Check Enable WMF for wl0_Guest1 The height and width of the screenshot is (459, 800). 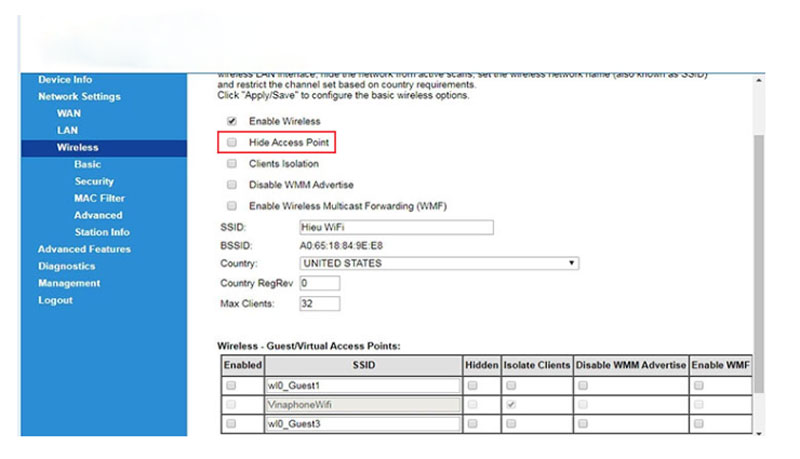(x=698, y=386)
